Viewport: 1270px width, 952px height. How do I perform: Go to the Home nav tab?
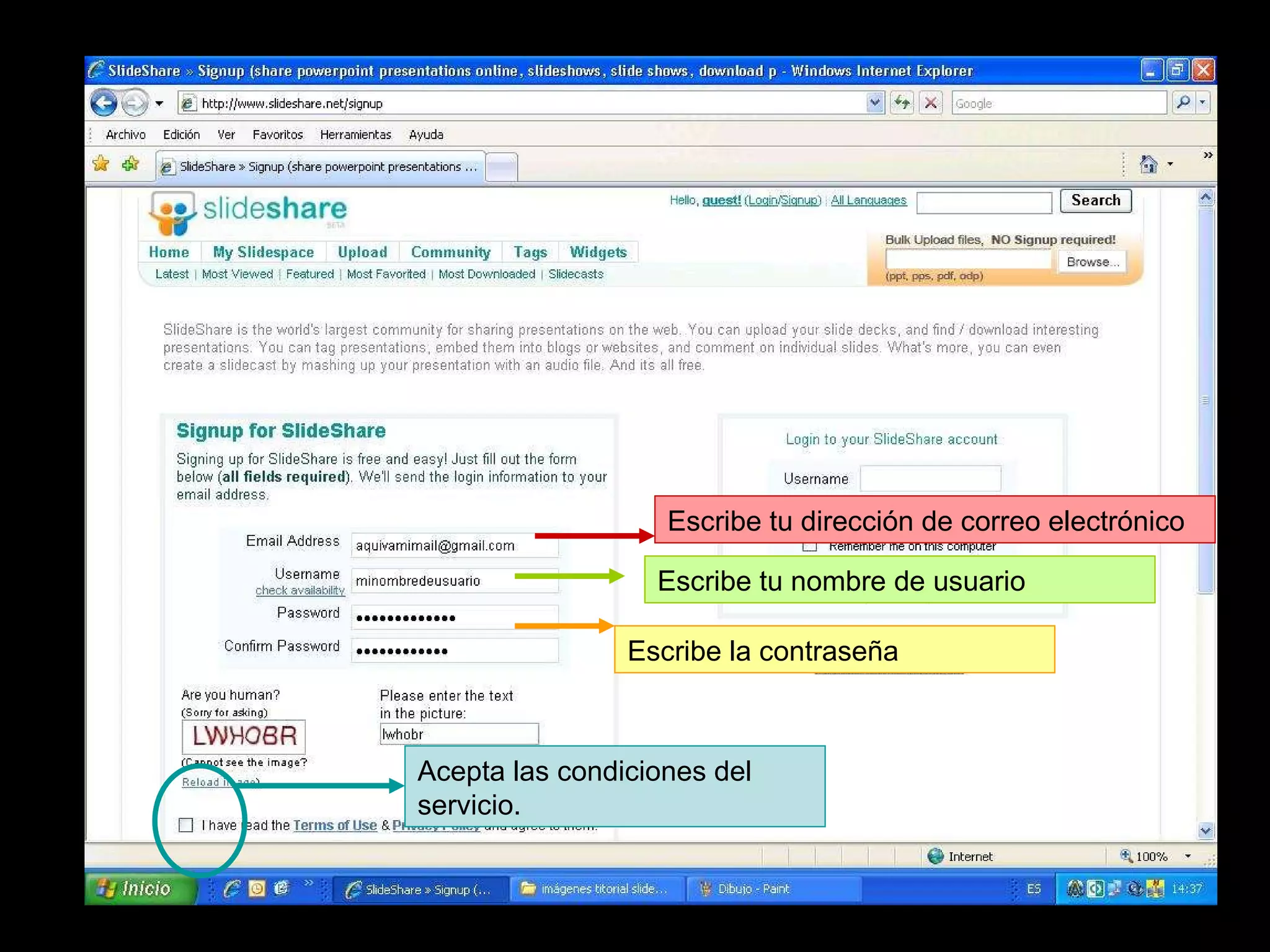click(169, 252)
